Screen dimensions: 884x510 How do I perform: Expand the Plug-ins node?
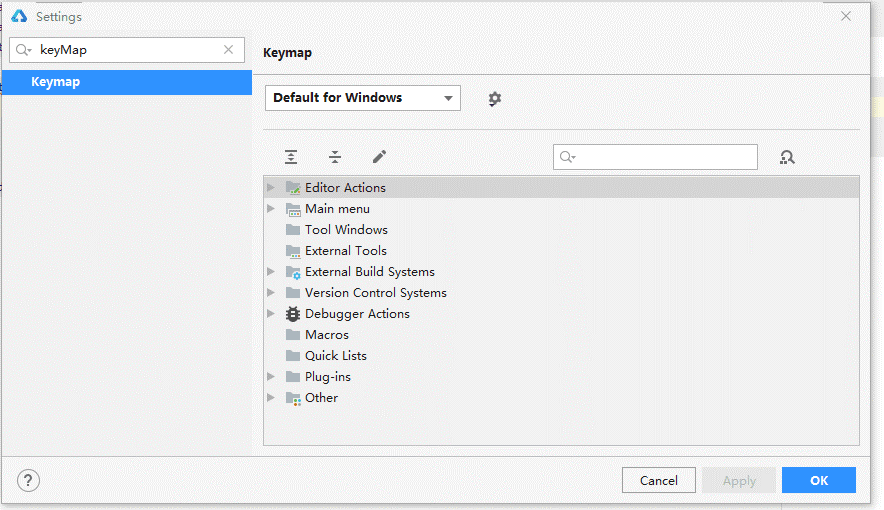(271, 376)
